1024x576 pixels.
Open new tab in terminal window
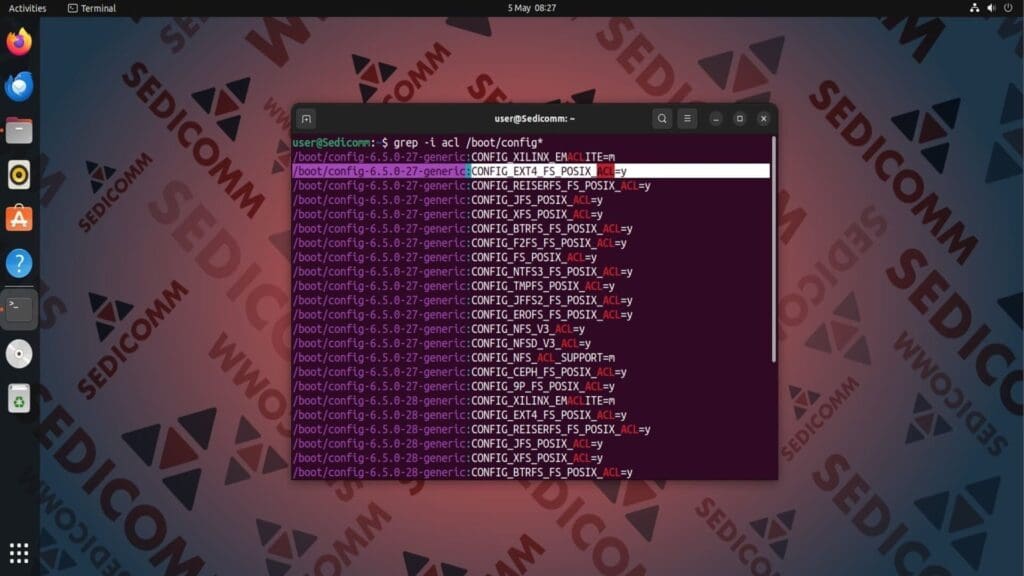306,119
